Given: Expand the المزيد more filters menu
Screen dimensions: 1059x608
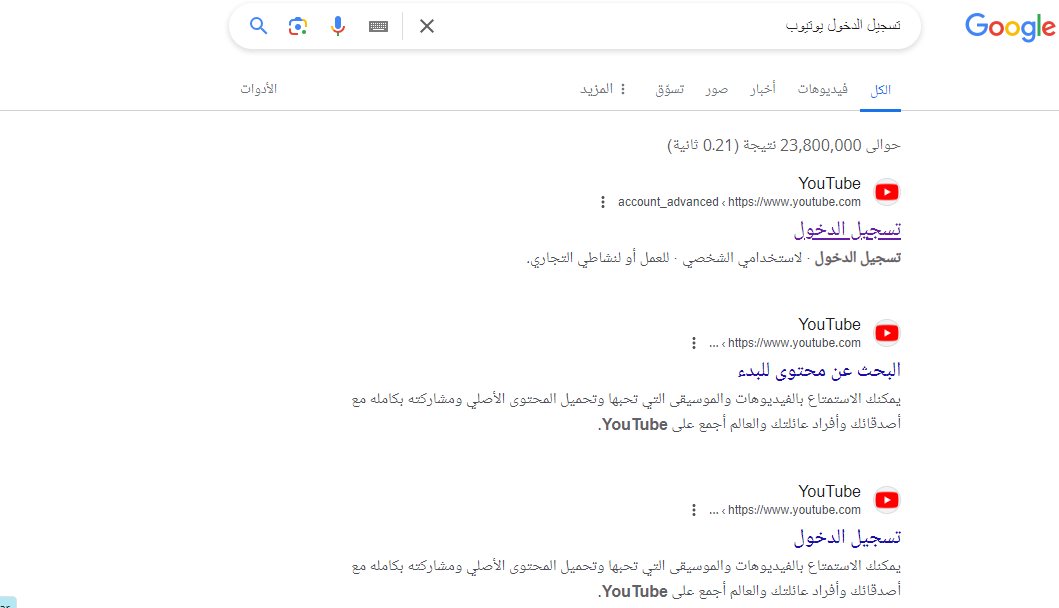Looking at the screenshot, I should pyautogui.click(x=604, y=89).
